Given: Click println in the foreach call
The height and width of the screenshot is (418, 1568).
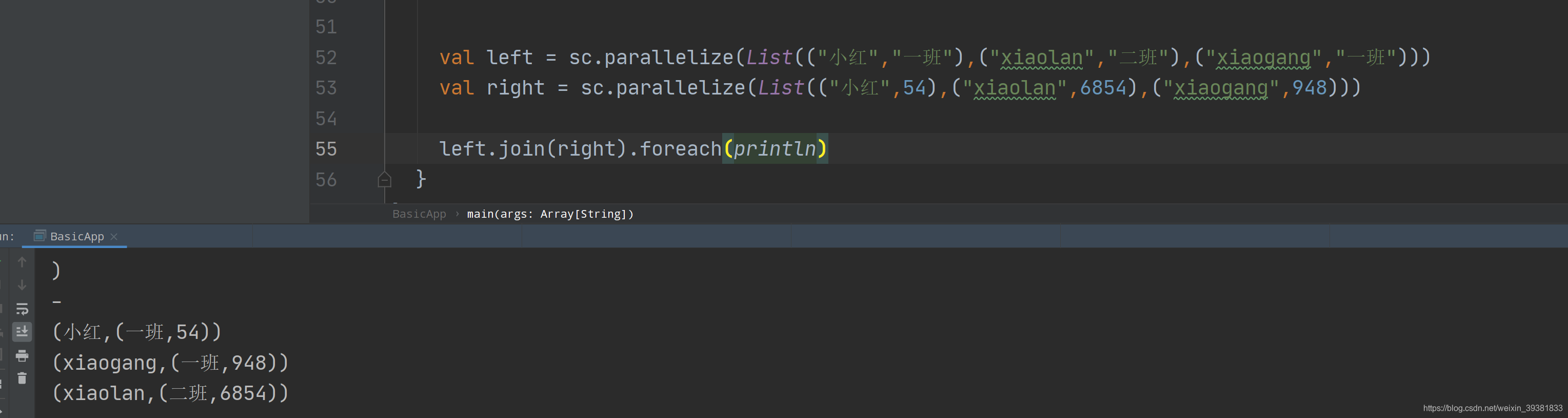Looking at the screenshot, I should pos(775,149).
